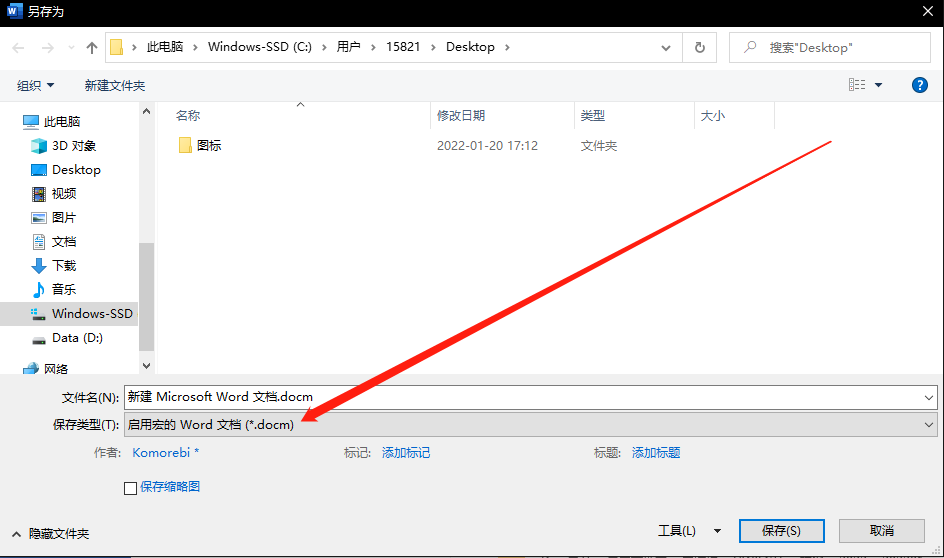Click the 保存(S) button
The height and width of the screenshot is (558, 944).
tap(781, 530)
